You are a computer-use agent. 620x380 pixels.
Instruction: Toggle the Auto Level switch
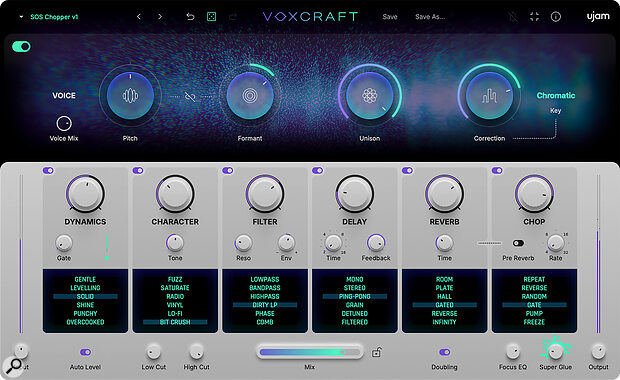[85, 352]
